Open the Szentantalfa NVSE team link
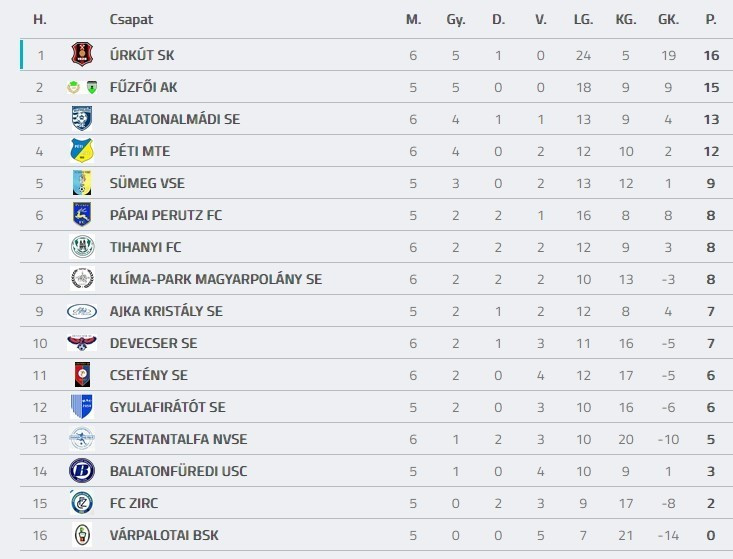 [178, 439]
